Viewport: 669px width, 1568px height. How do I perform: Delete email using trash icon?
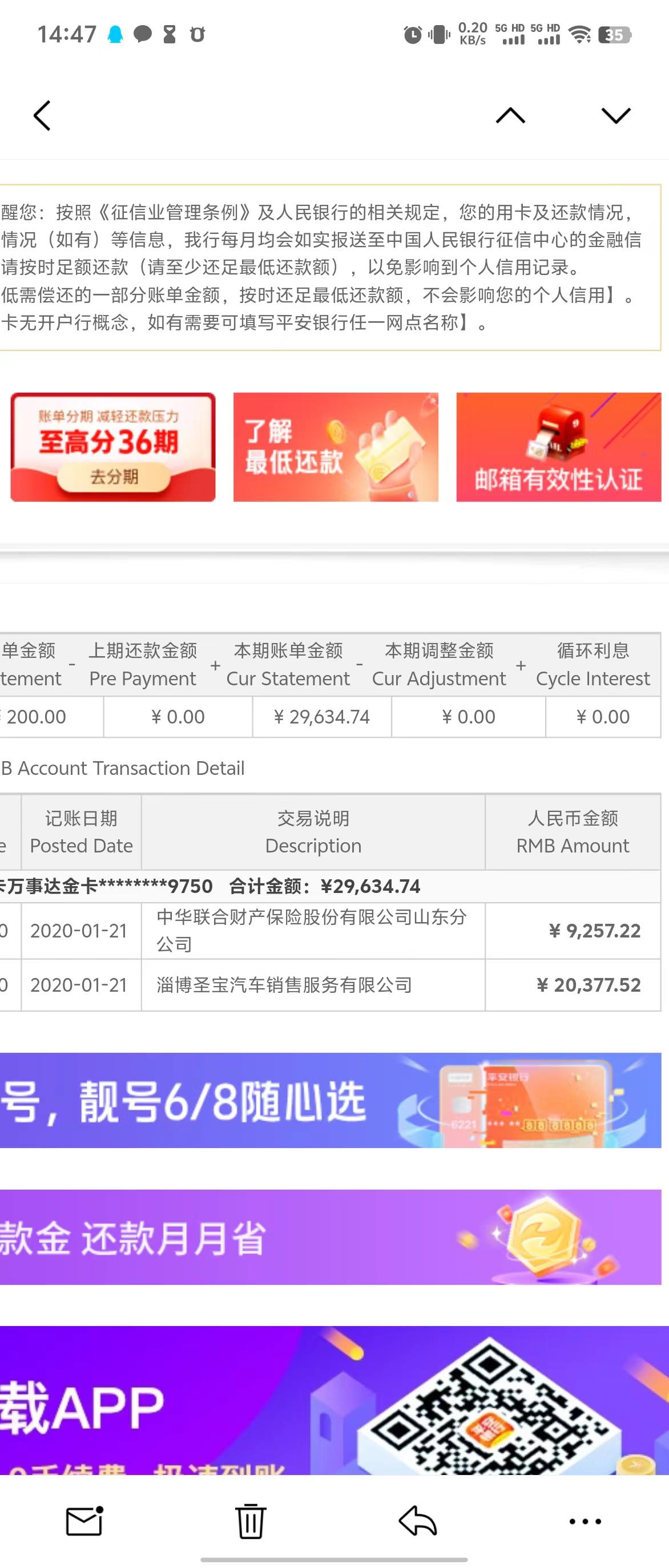click(x=250, y=1521)
